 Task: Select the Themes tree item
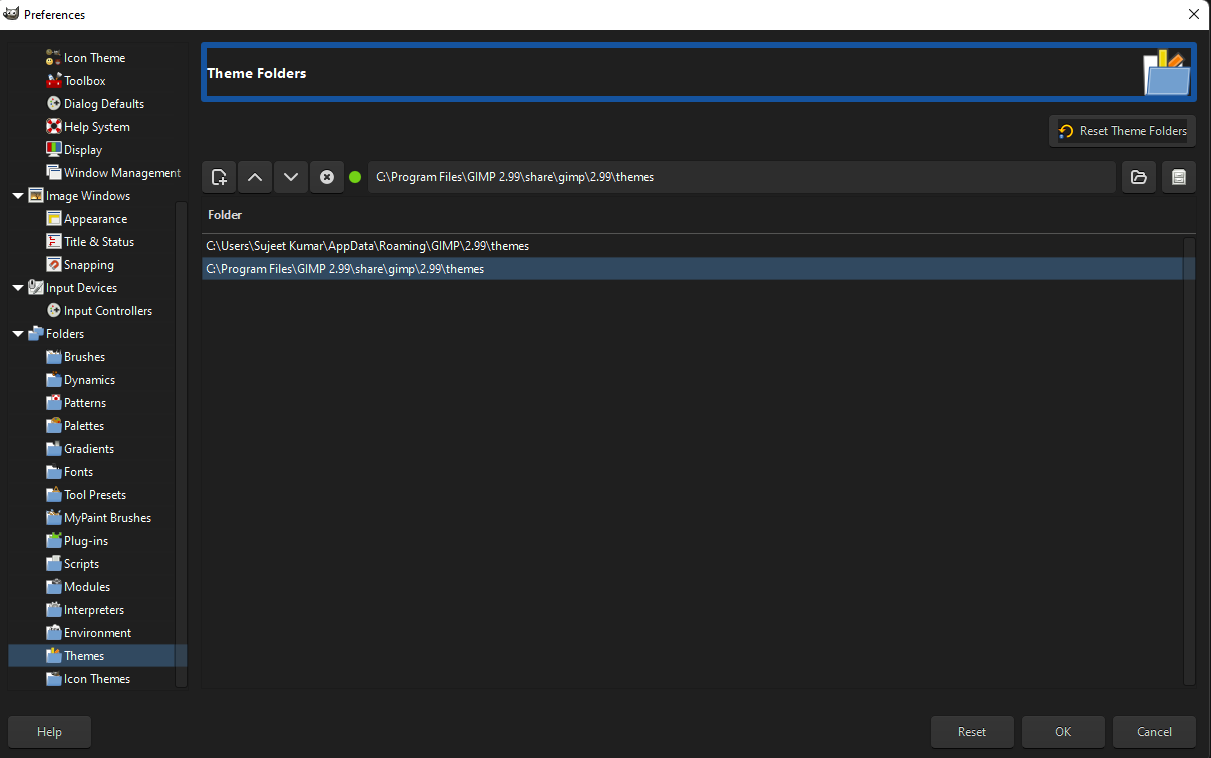click(97, 656)
